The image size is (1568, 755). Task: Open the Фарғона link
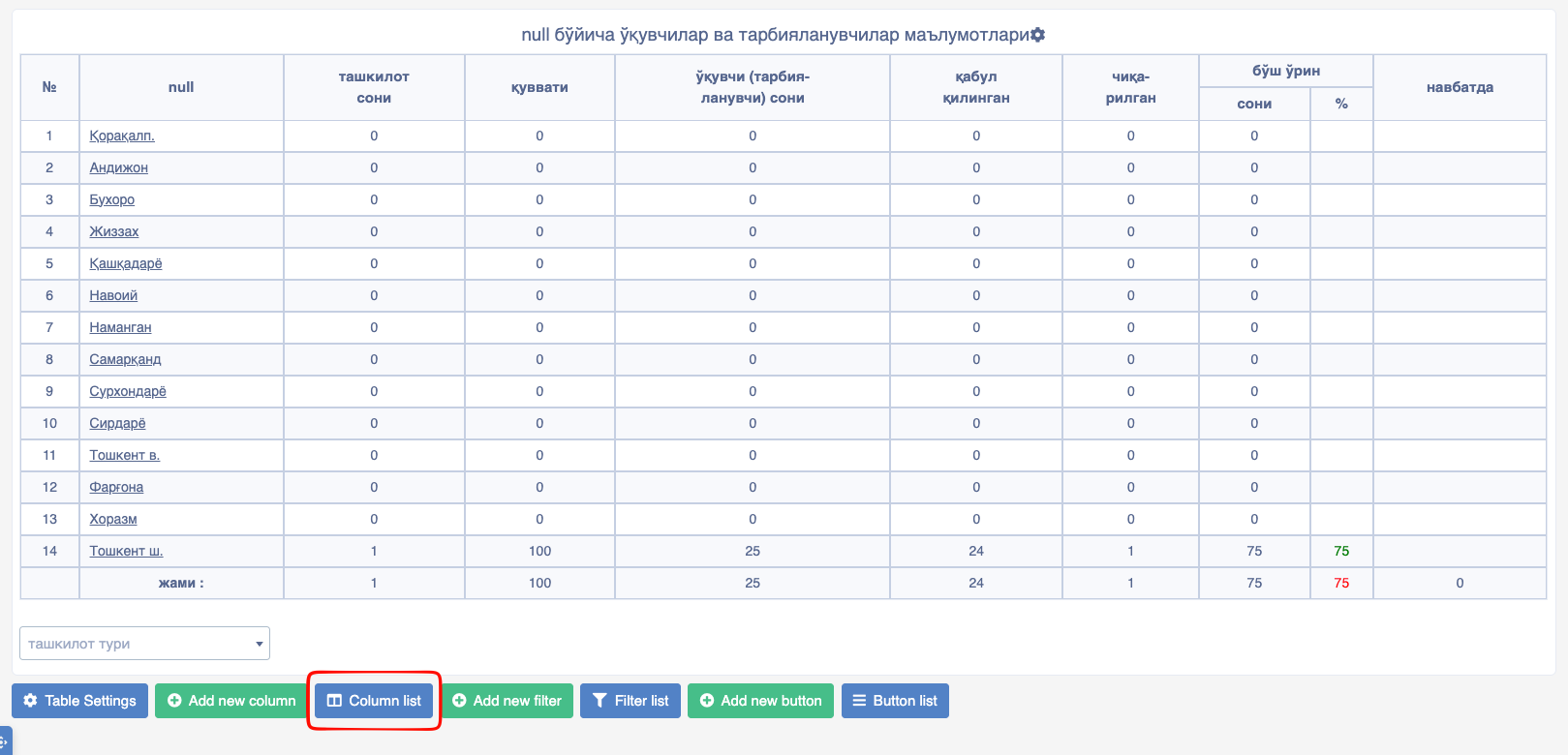click(116, 487)
